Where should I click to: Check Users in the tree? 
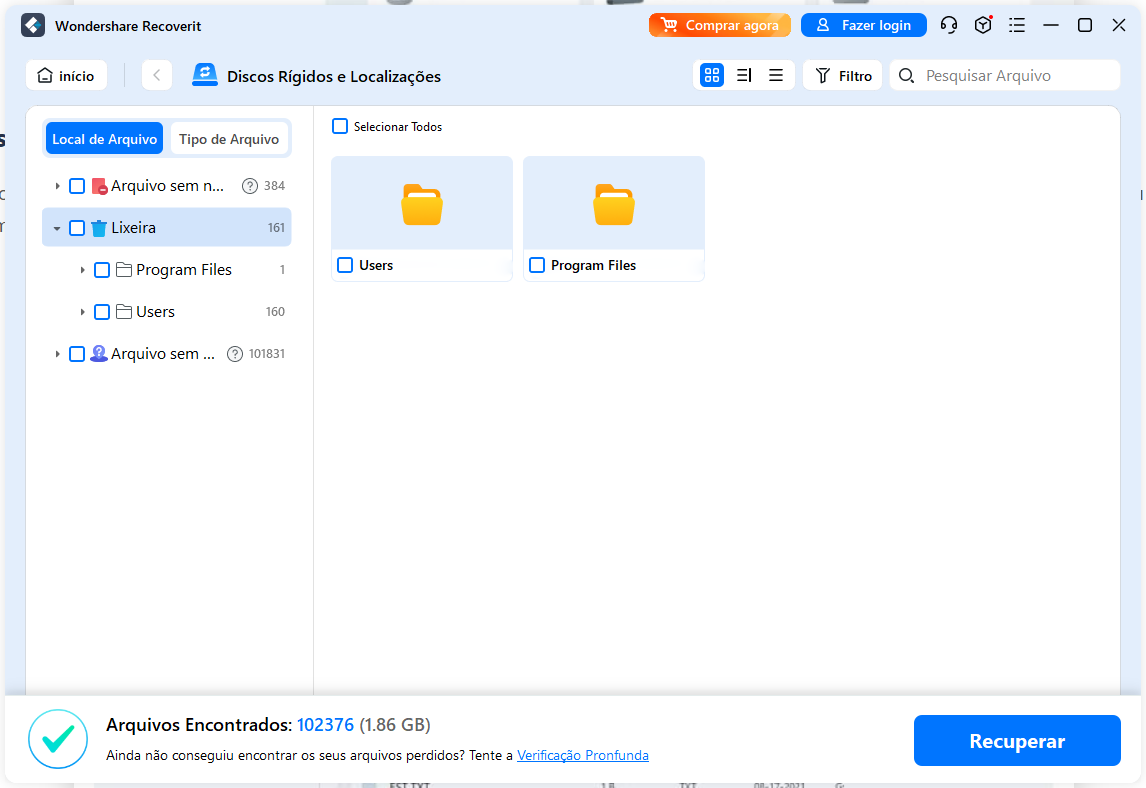[102, 312]
